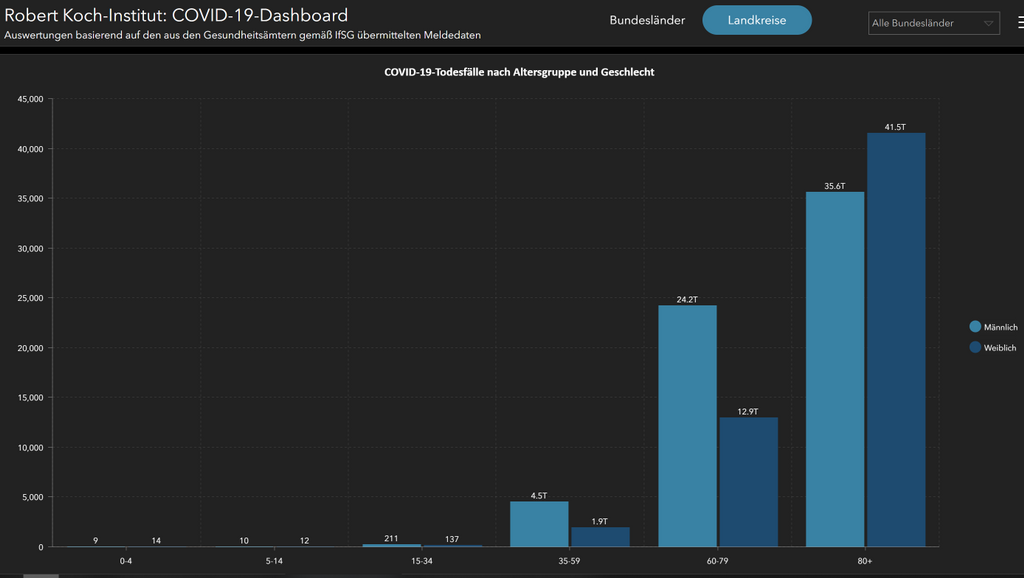Click the chart title COVID-19-Todesfälle nach Altersgruppe
Screen dimensions: 1024x578
[519, 72]
